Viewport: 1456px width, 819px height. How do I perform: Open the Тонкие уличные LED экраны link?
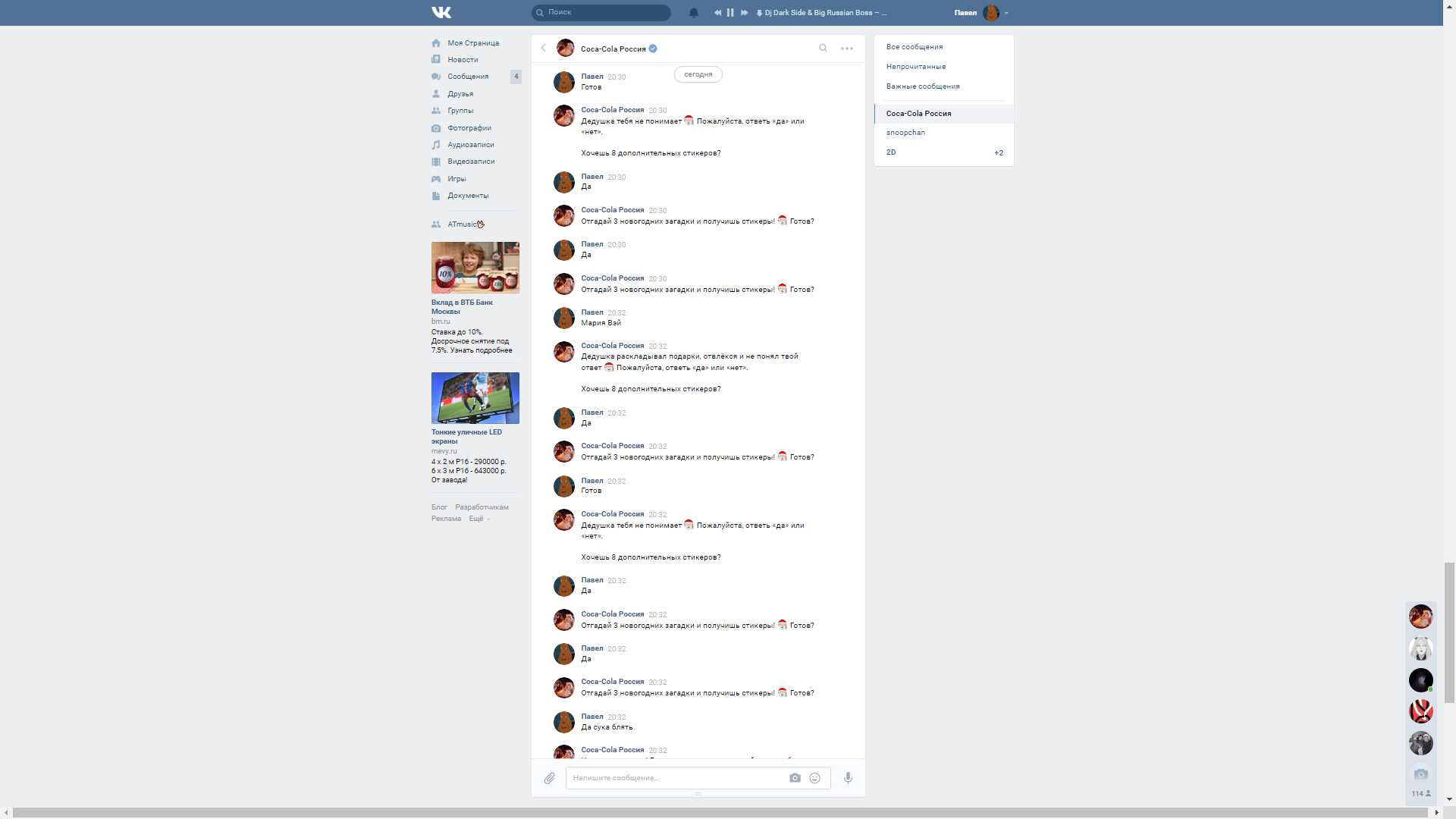[466, 437]
